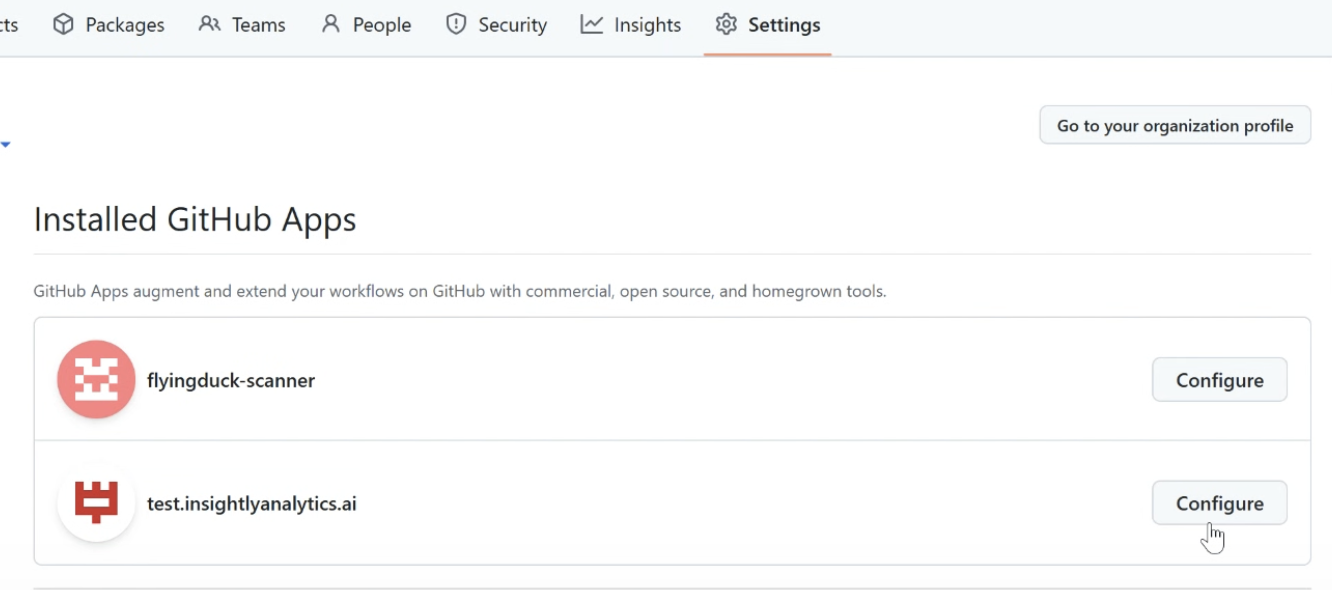This screenshot has width=1332, height=590.
Task: Click the test.insightlyanalytics.ai app name
Action: click(x=252, y=503)
